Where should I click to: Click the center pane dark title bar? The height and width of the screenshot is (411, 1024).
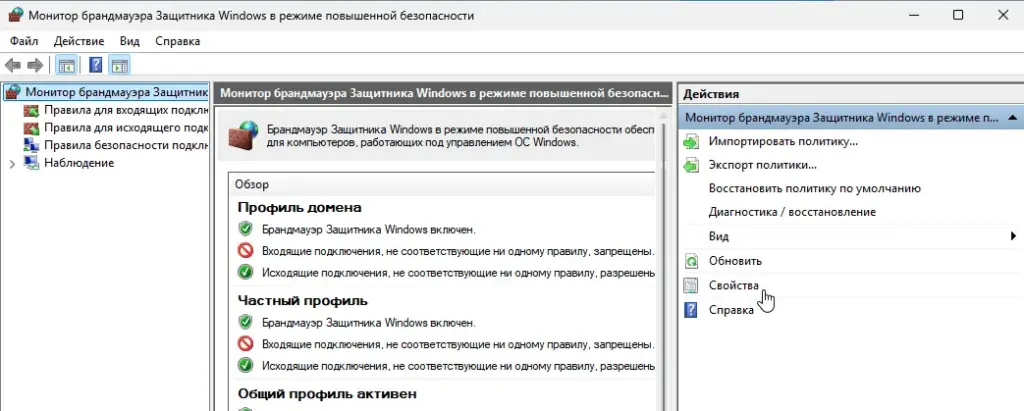443,93
